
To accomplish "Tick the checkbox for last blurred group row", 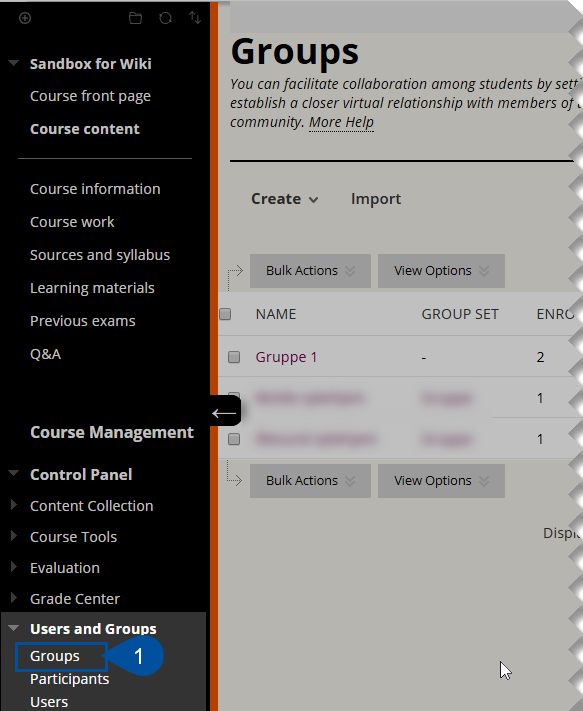I will 234,439.
